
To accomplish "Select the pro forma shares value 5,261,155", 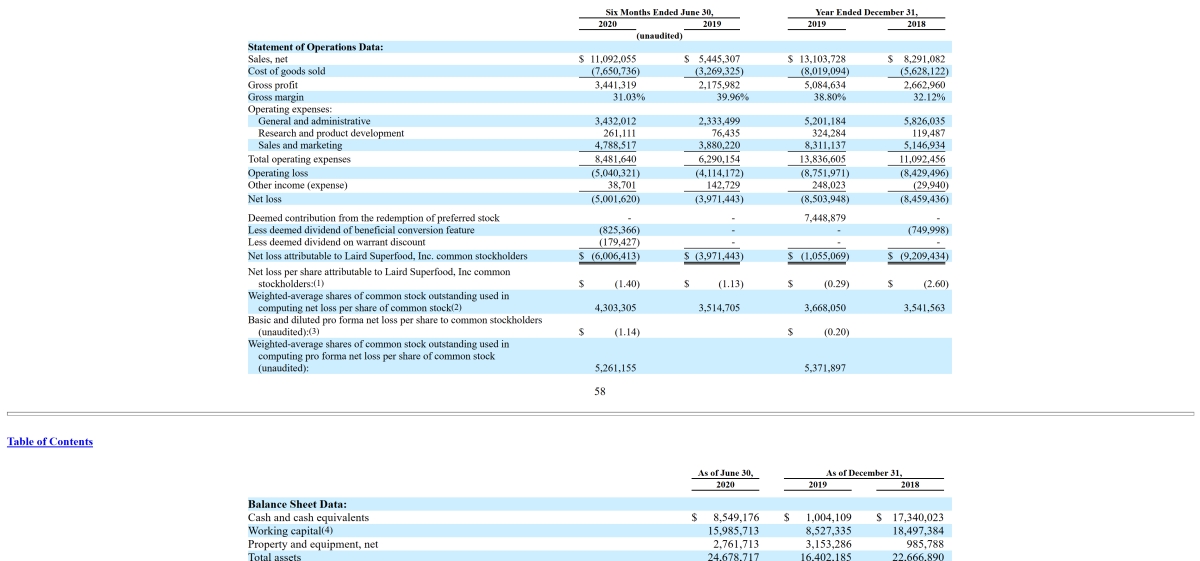I will point(616,368).
